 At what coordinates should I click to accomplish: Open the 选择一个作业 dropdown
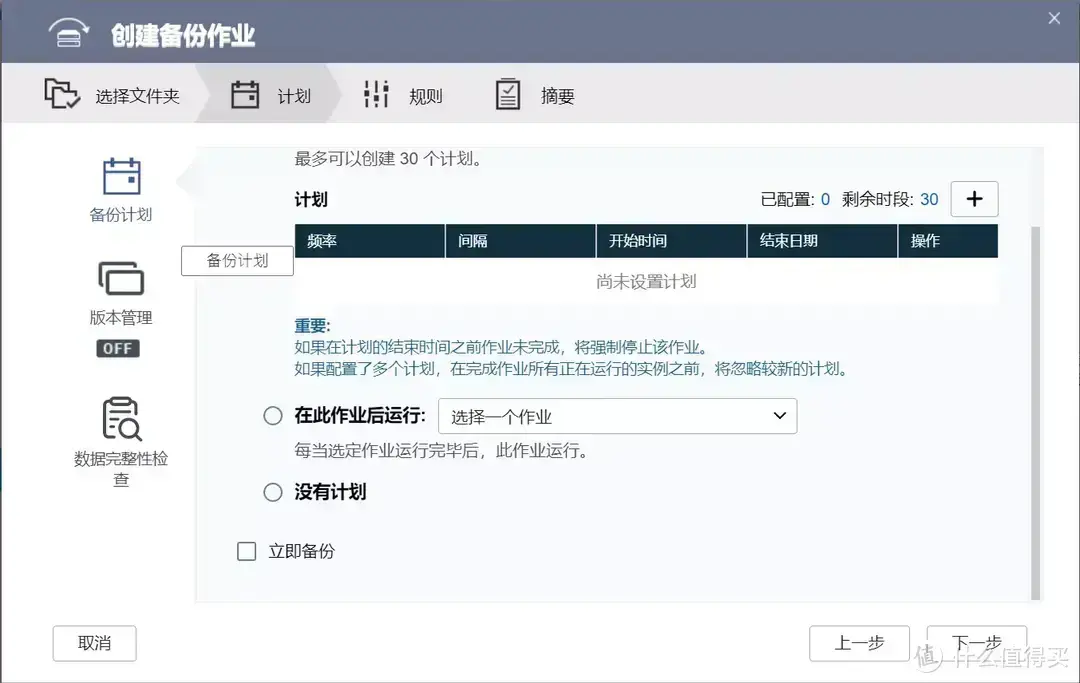pyautogui.click(x=618, y=415)
